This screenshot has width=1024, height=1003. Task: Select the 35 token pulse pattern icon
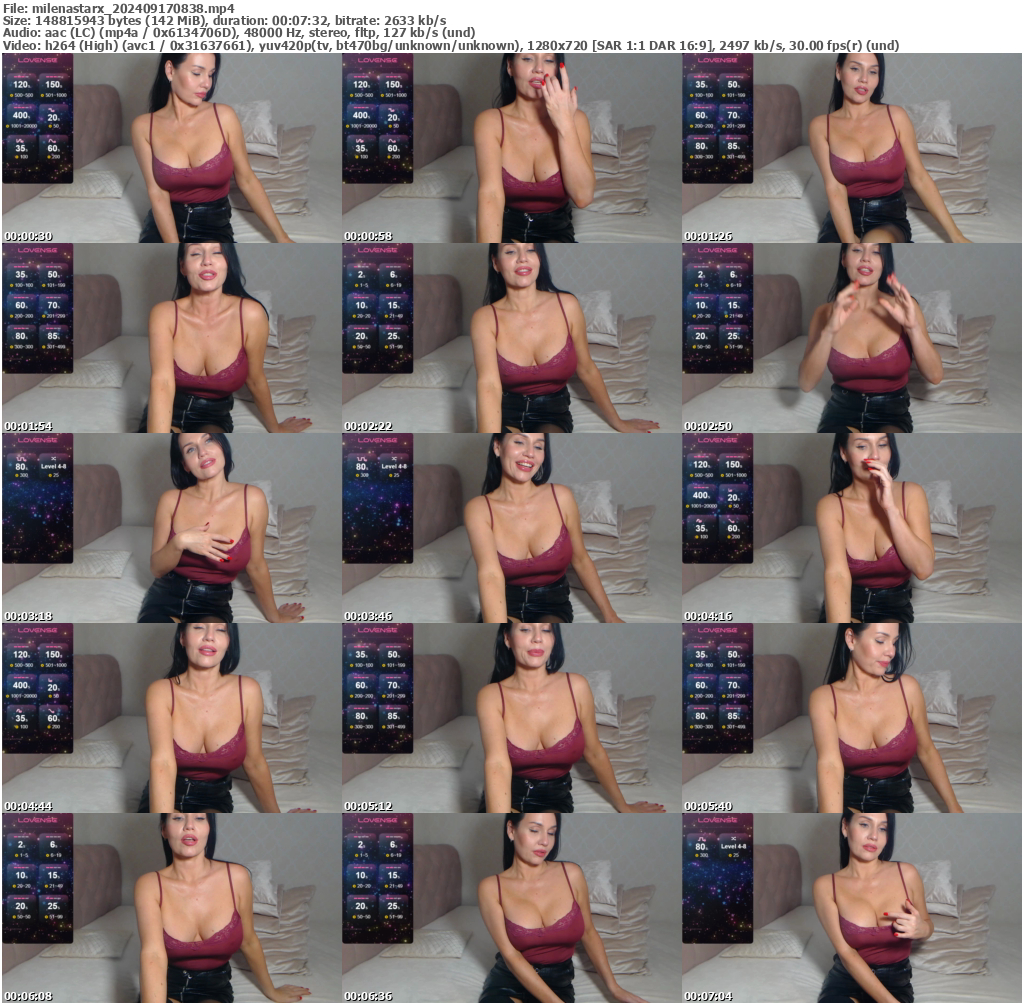point(21,146)
